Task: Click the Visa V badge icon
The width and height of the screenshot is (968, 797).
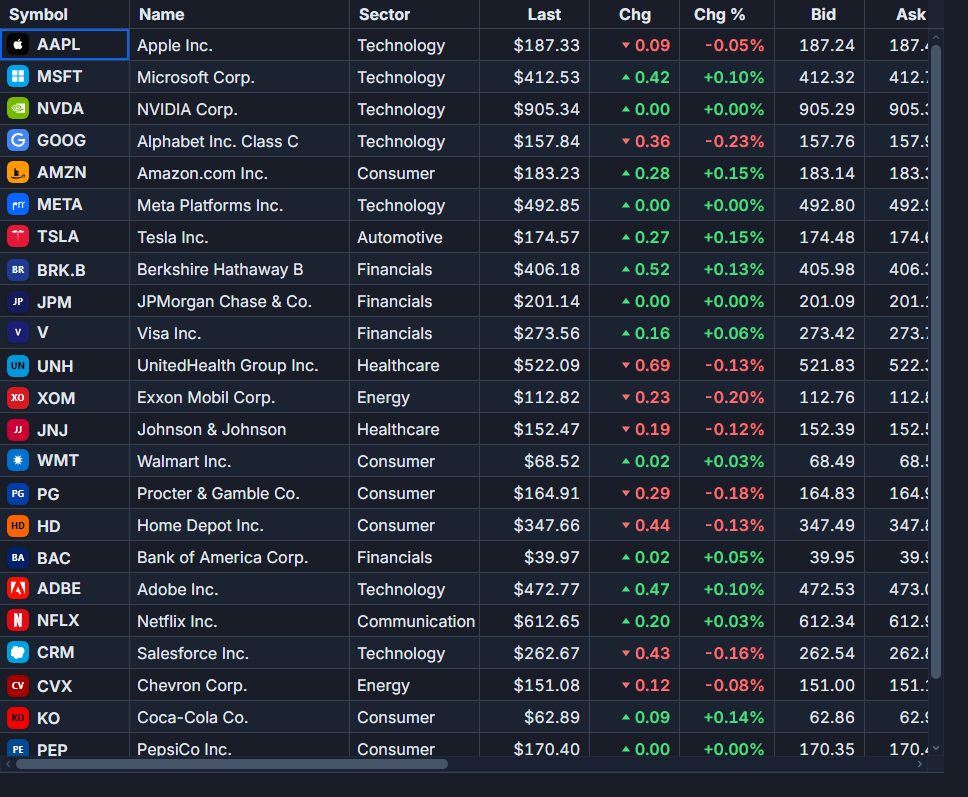Action: coord(18,333)
